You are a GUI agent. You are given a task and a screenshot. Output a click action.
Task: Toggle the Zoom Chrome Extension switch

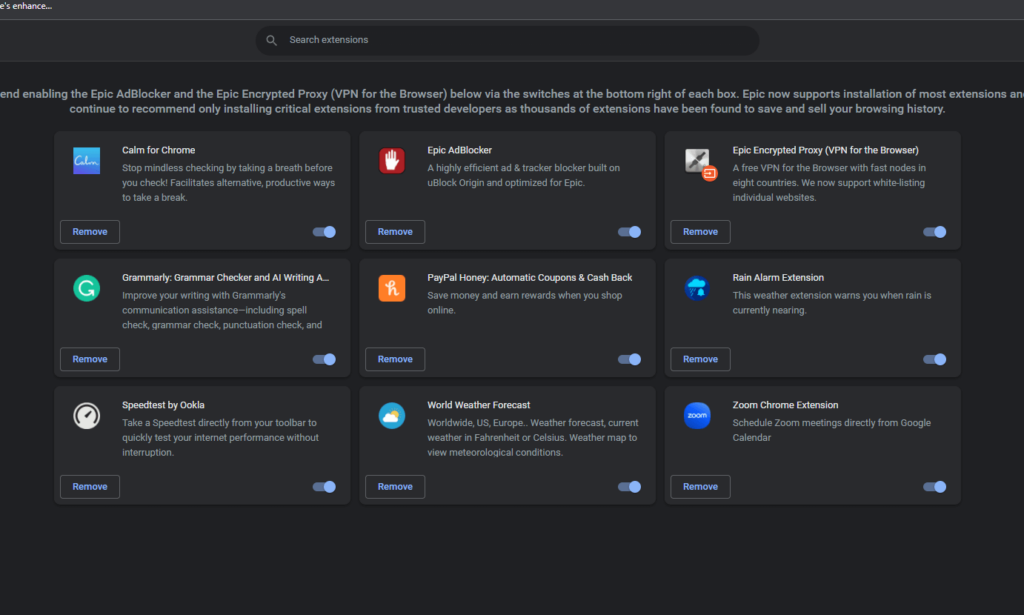click(934, 486)
